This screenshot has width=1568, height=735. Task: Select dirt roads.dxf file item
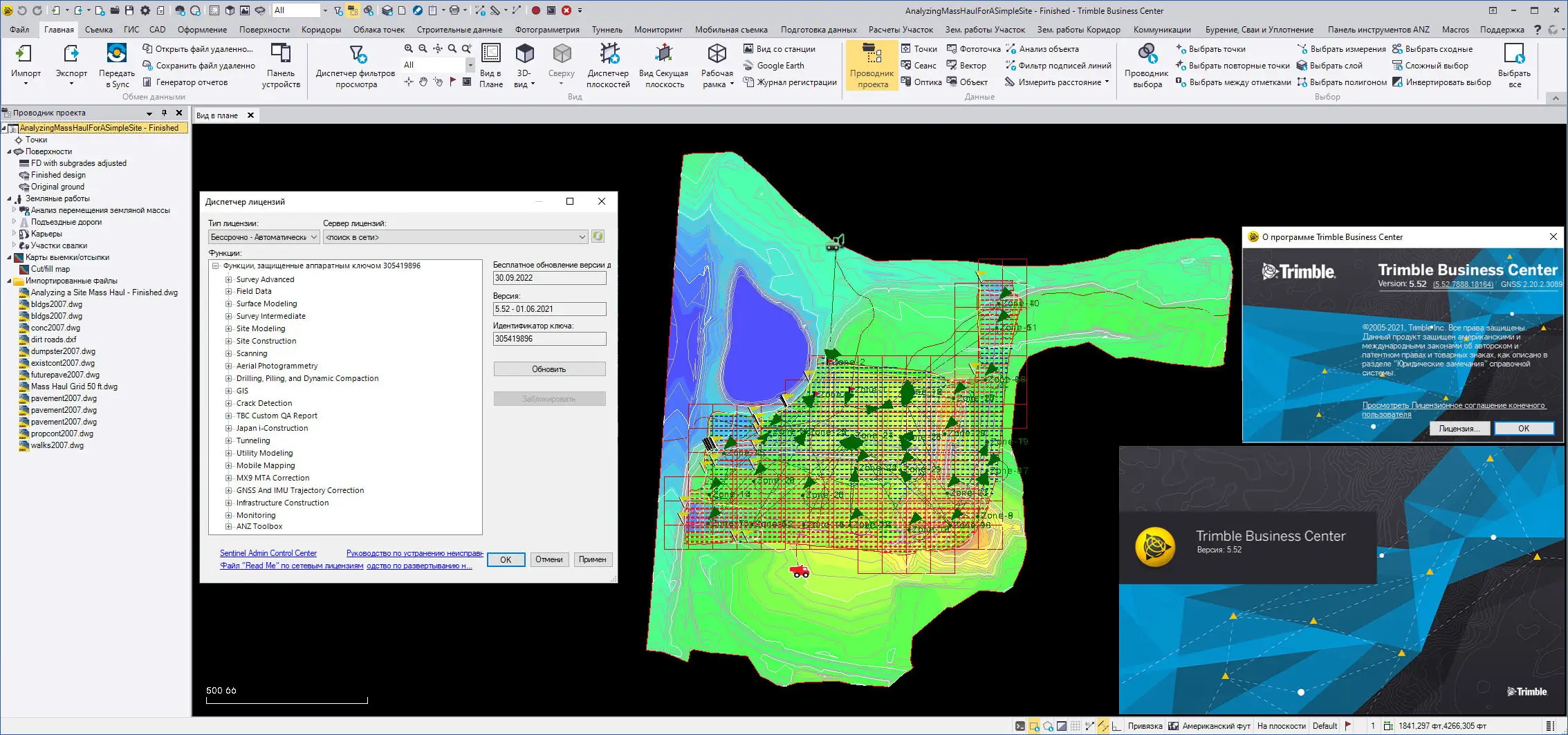click(53, 339)
